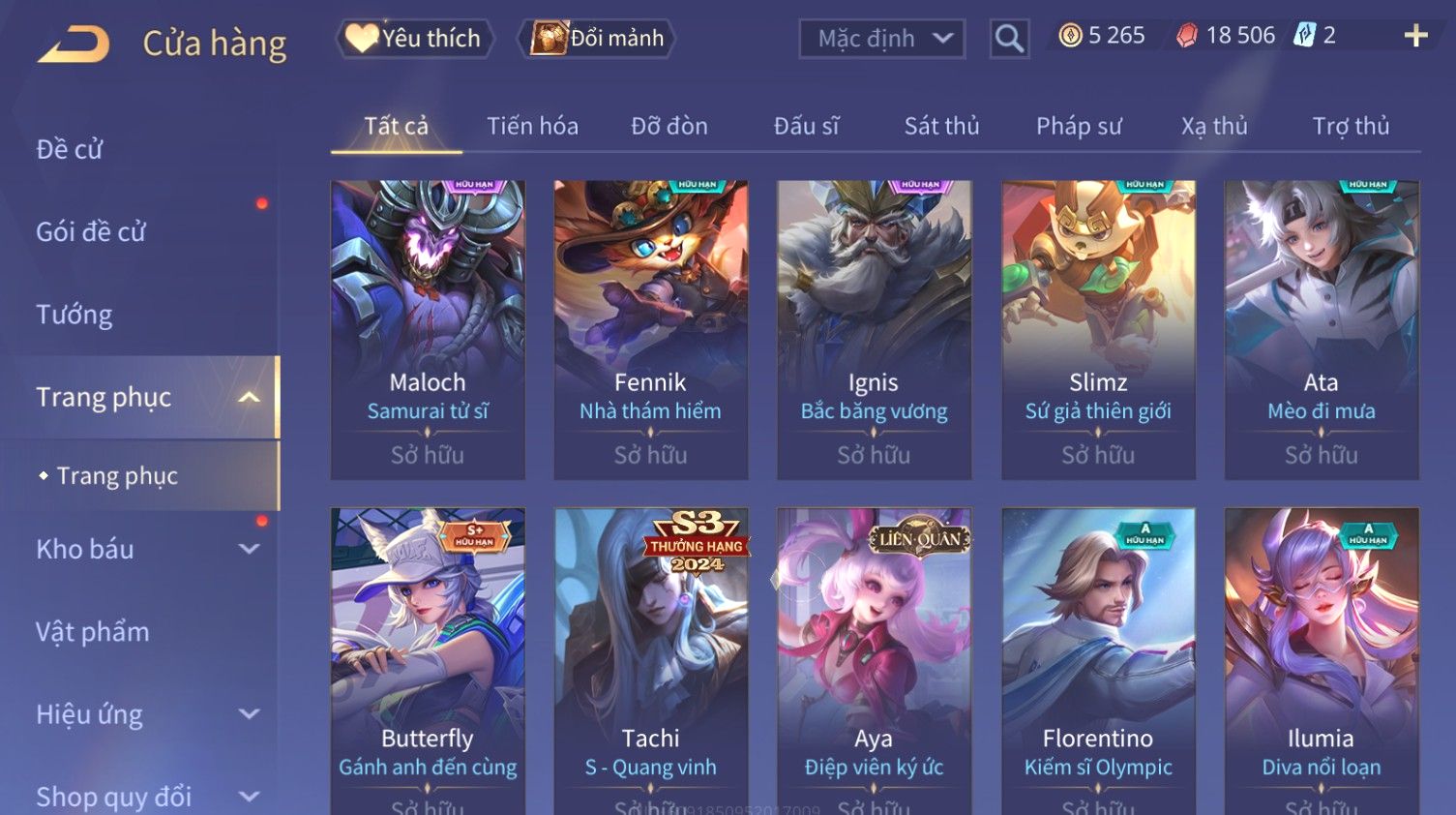Open the Mặc định sort dropdown
The width and height of the screenshot is (1456, 815).
click(x=882, y=39)
